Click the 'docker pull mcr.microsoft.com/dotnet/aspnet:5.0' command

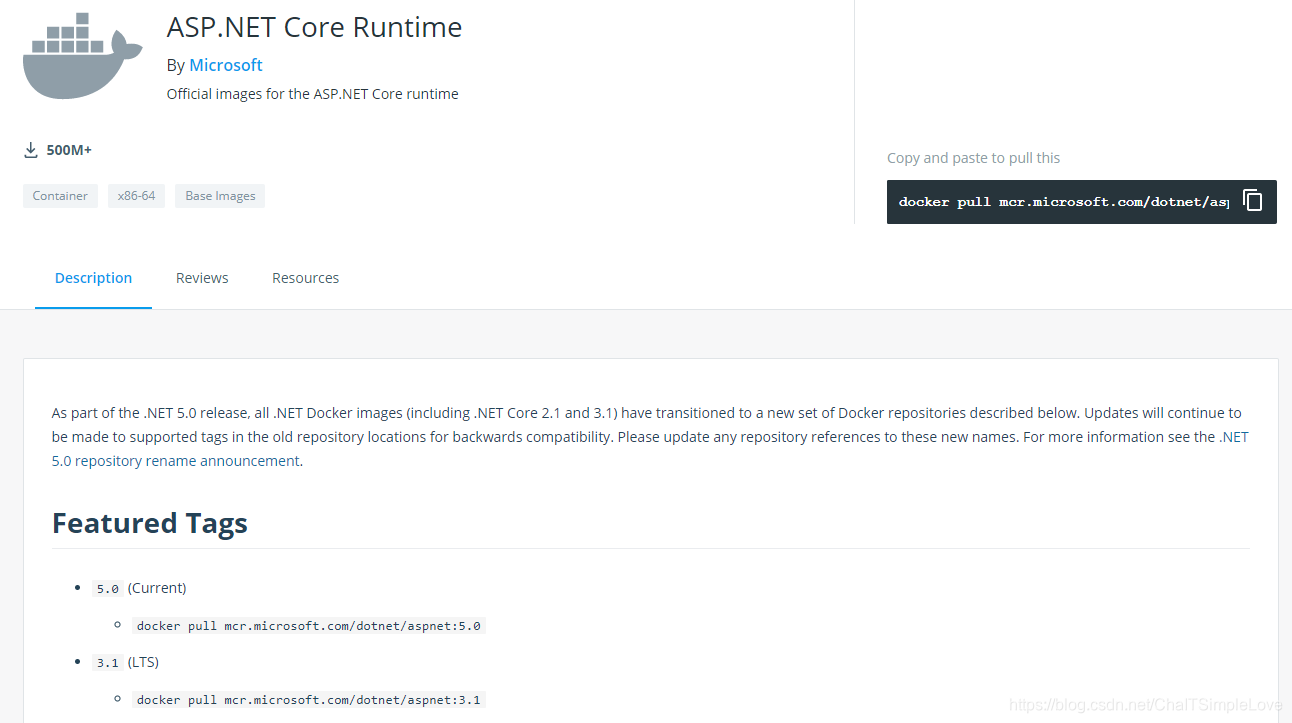pos(309,626)
